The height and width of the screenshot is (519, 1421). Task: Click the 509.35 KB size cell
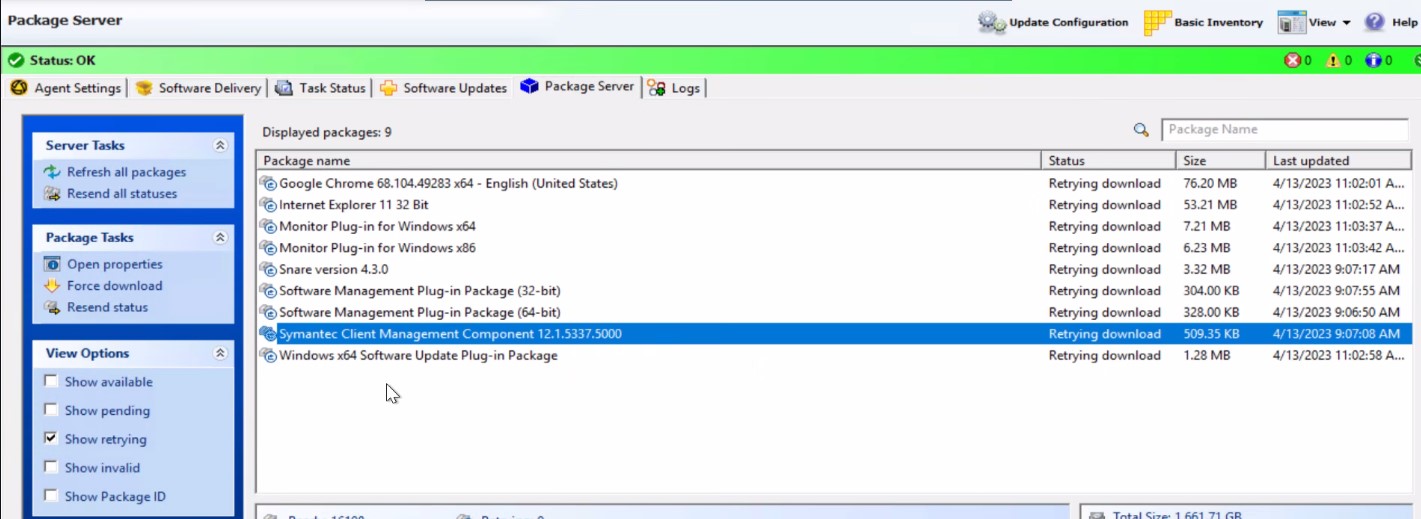pos(1211,334)
